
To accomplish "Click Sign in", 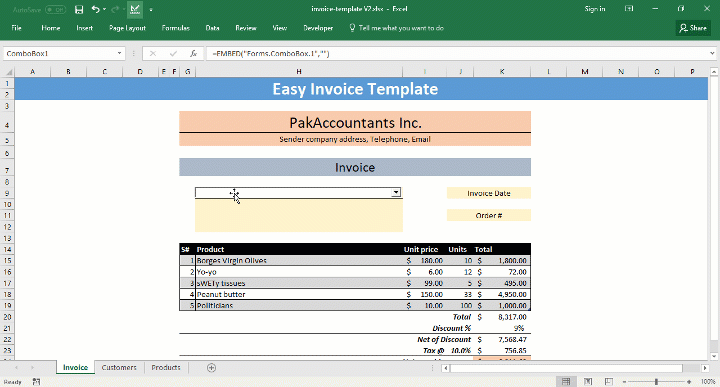I will tap(595, 9).
